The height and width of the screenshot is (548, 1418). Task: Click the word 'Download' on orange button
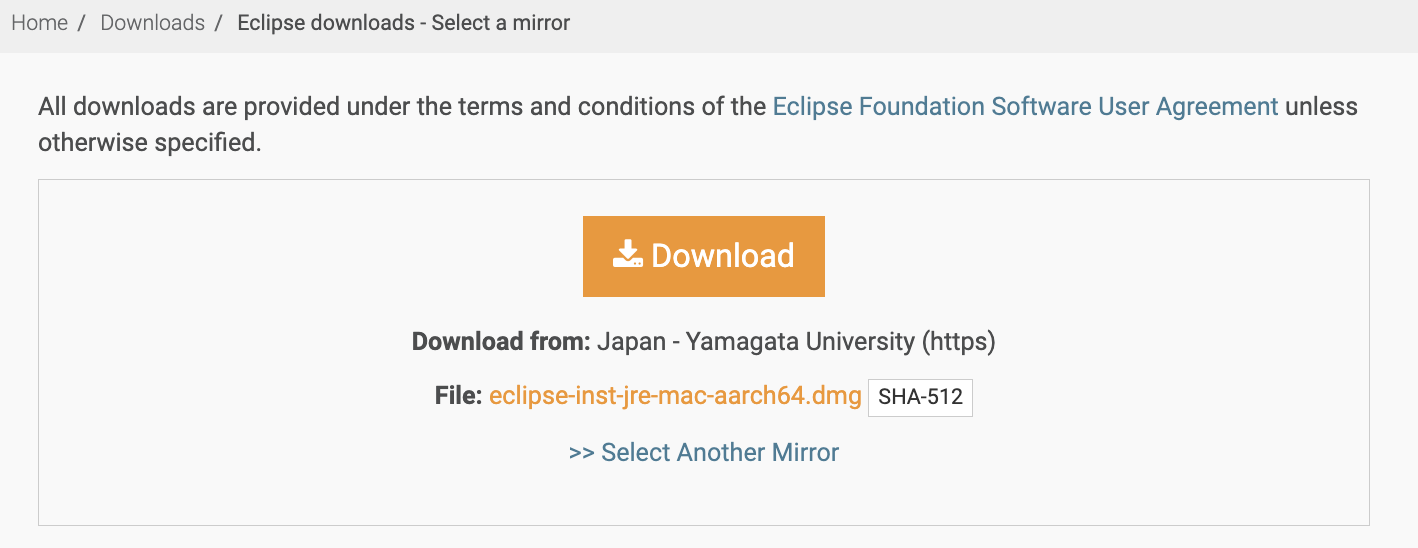[x=723, y=255]
